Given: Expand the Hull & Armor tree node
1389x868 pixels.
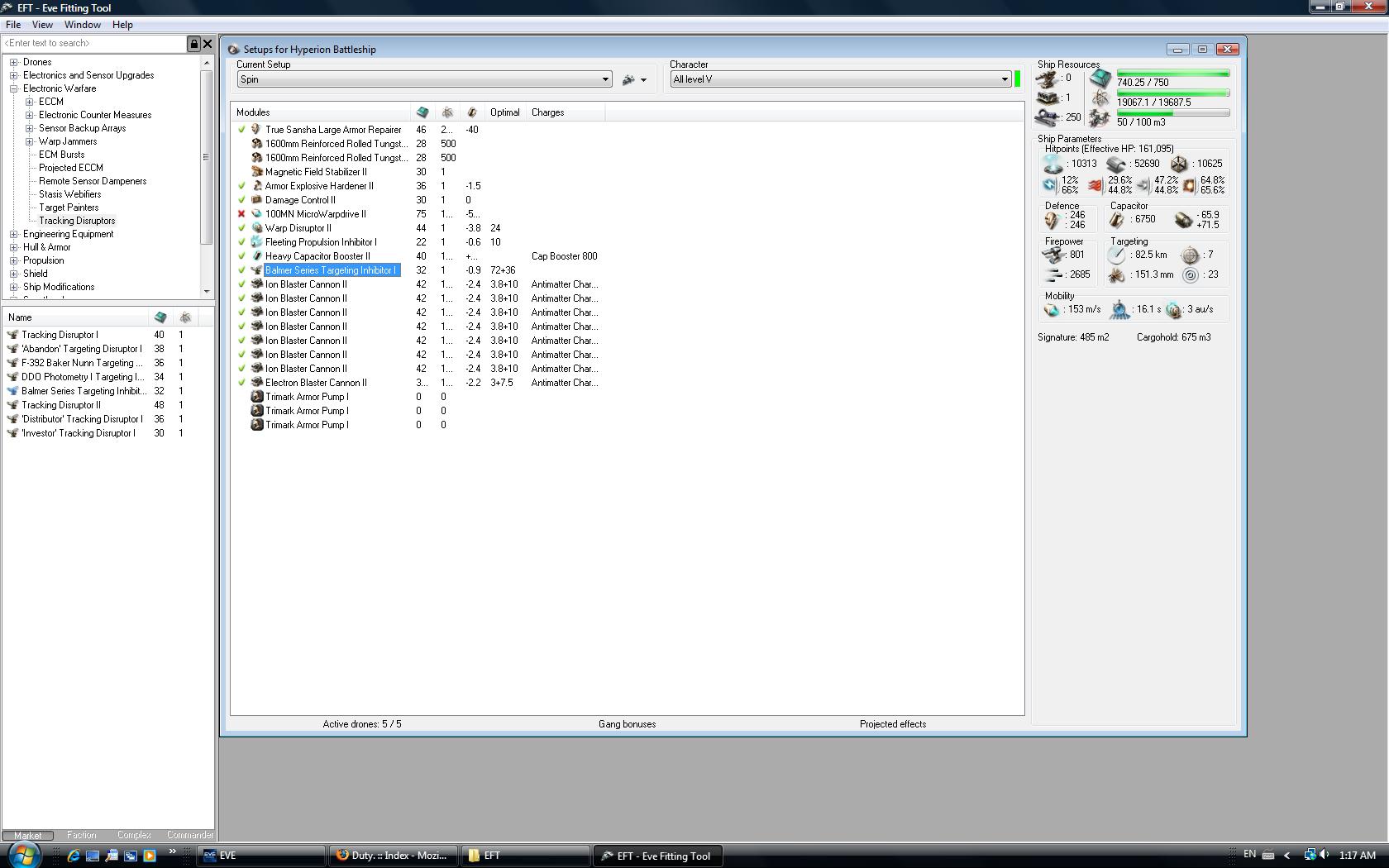Looking at the screenshot, I should pos(14,247).
